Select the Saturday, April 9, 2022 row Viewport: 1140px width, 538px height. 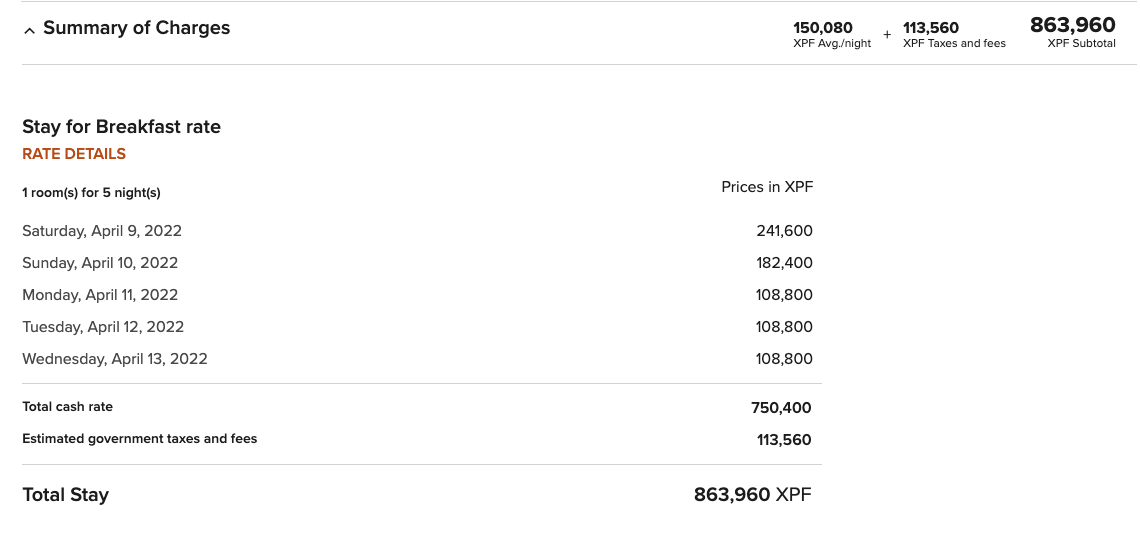(102, 231)
